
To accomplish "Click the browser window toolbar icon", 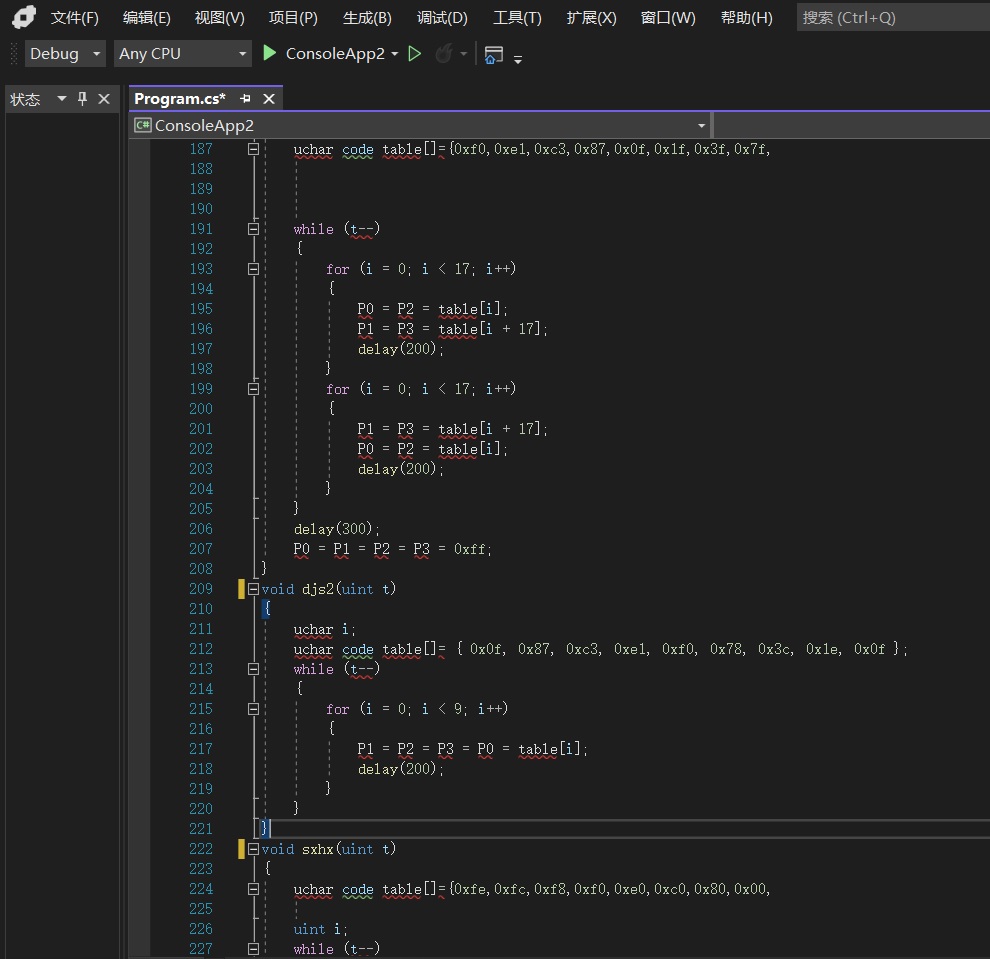I will tap(493, 54).
